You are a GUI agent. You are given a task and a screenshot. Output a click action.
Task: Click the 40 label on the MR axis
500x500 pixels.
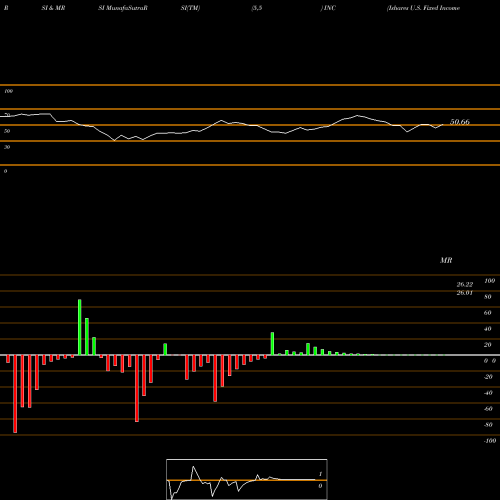click(488, 329)
